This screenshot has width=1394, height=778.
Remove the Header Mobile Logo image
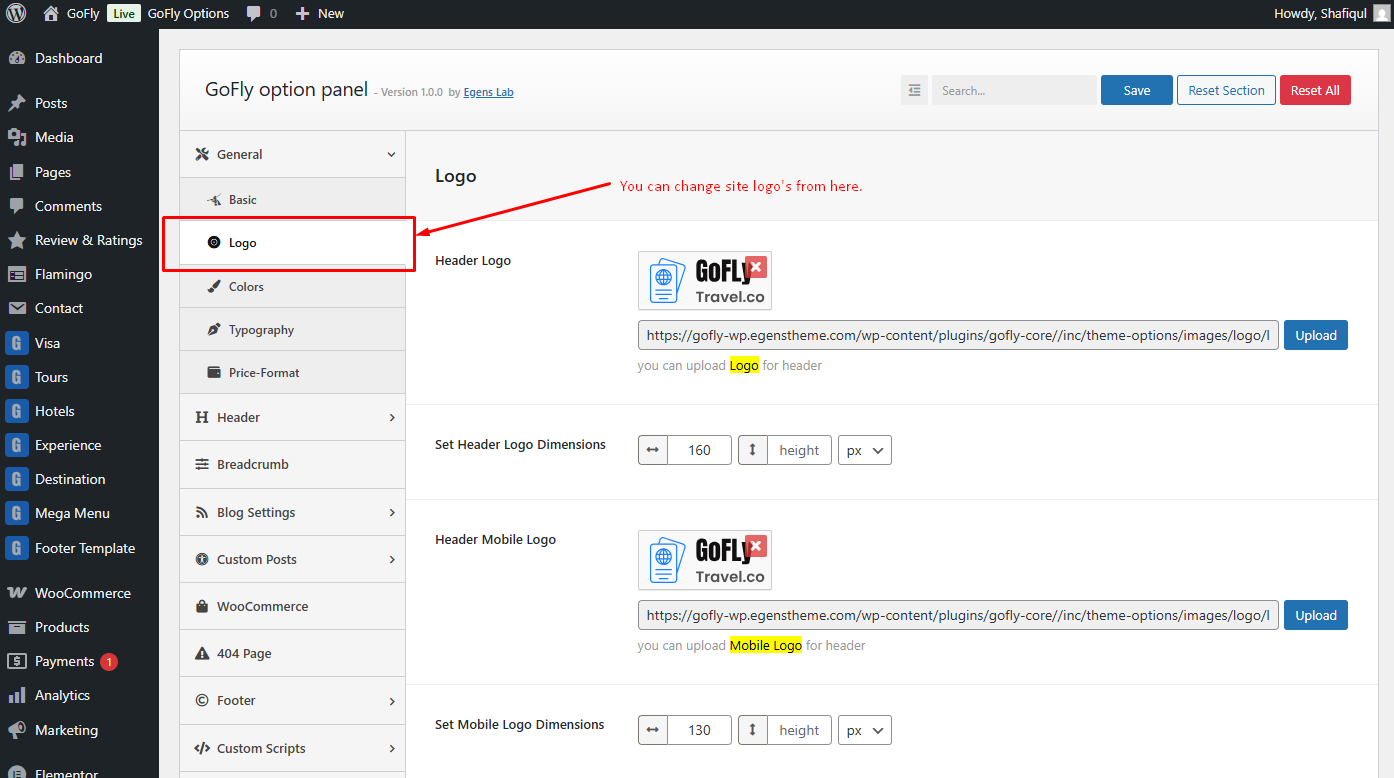[756, 546]
